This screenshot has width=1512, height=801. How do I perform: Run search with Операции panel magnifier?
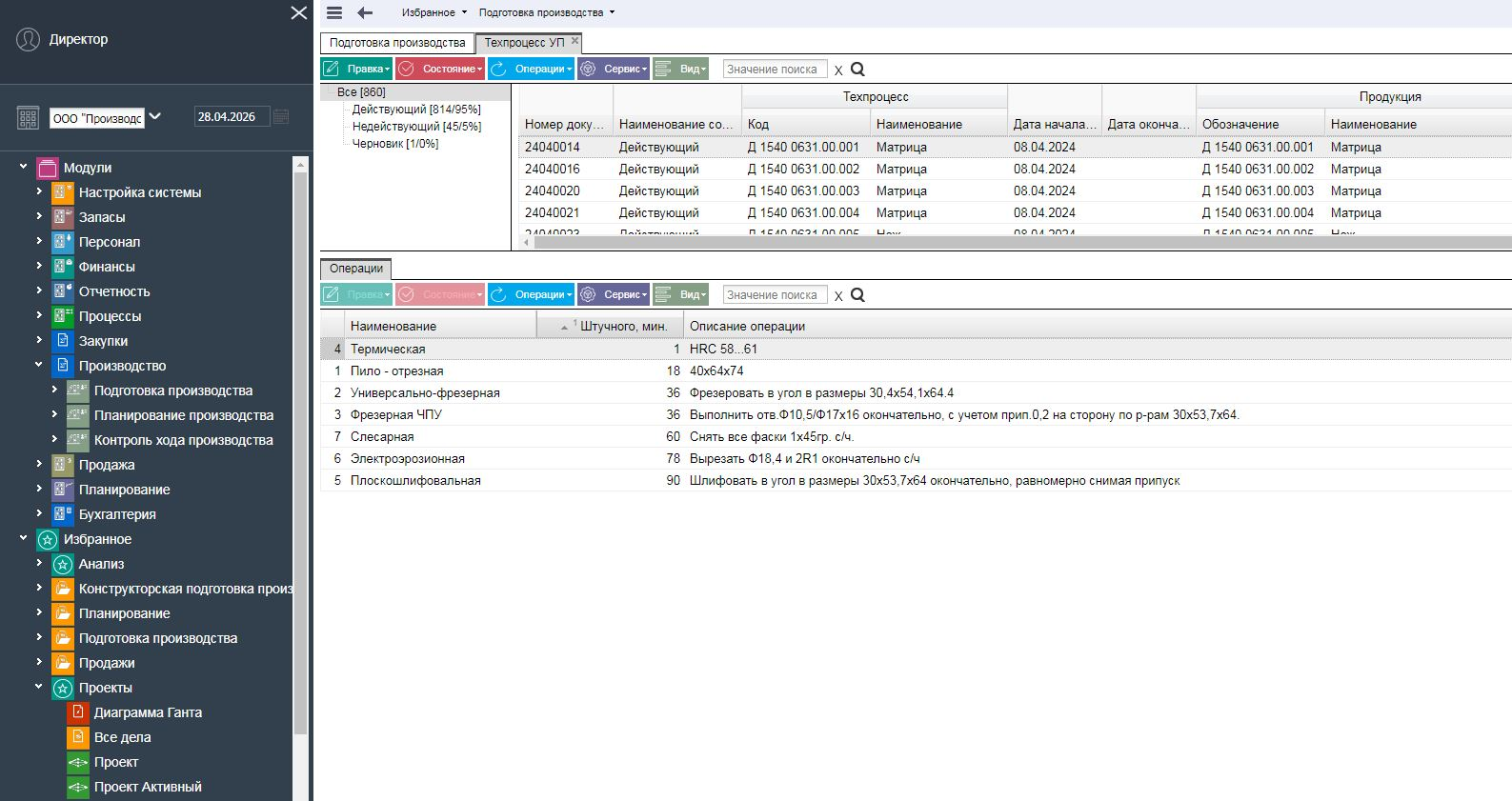click(x=857, y=294)
